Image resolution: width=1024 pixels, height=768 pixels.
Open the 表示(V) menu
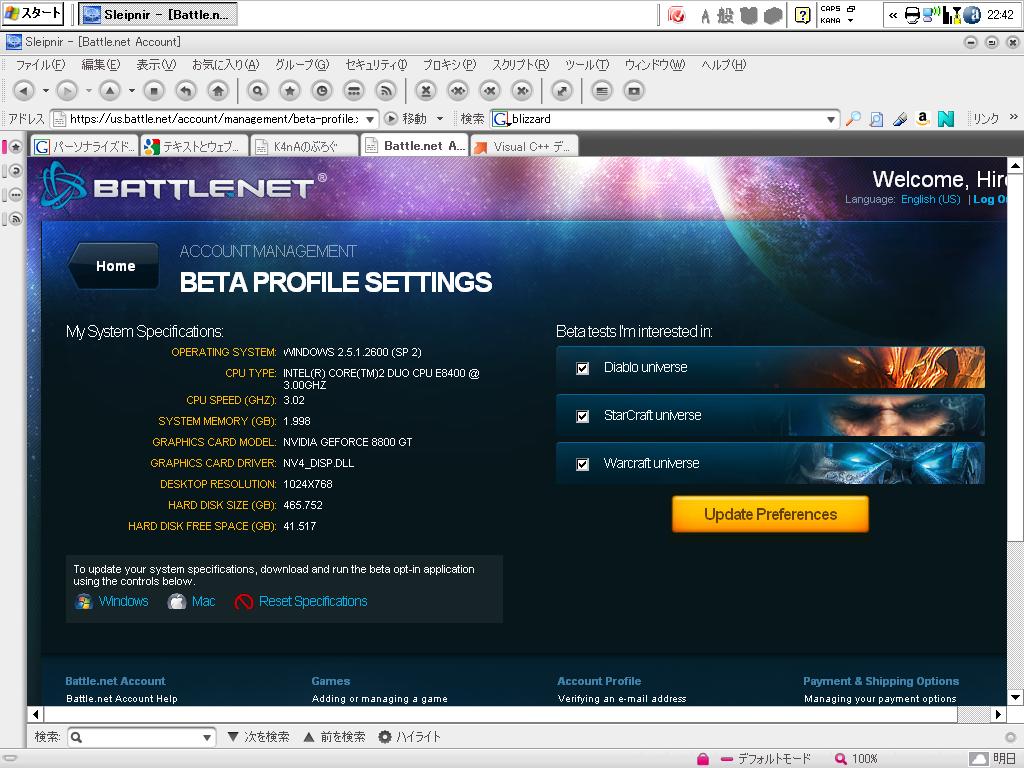tap(156, 65)
